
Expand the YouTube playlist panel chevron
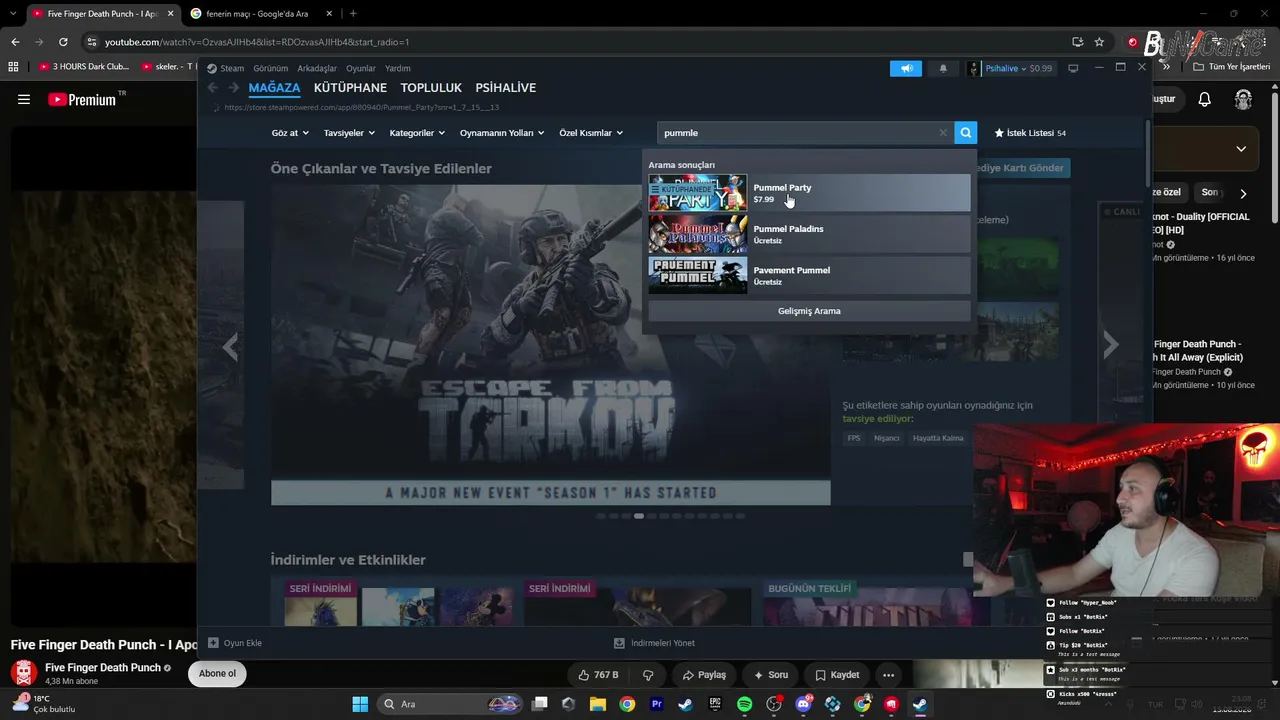coord(1241,149)
